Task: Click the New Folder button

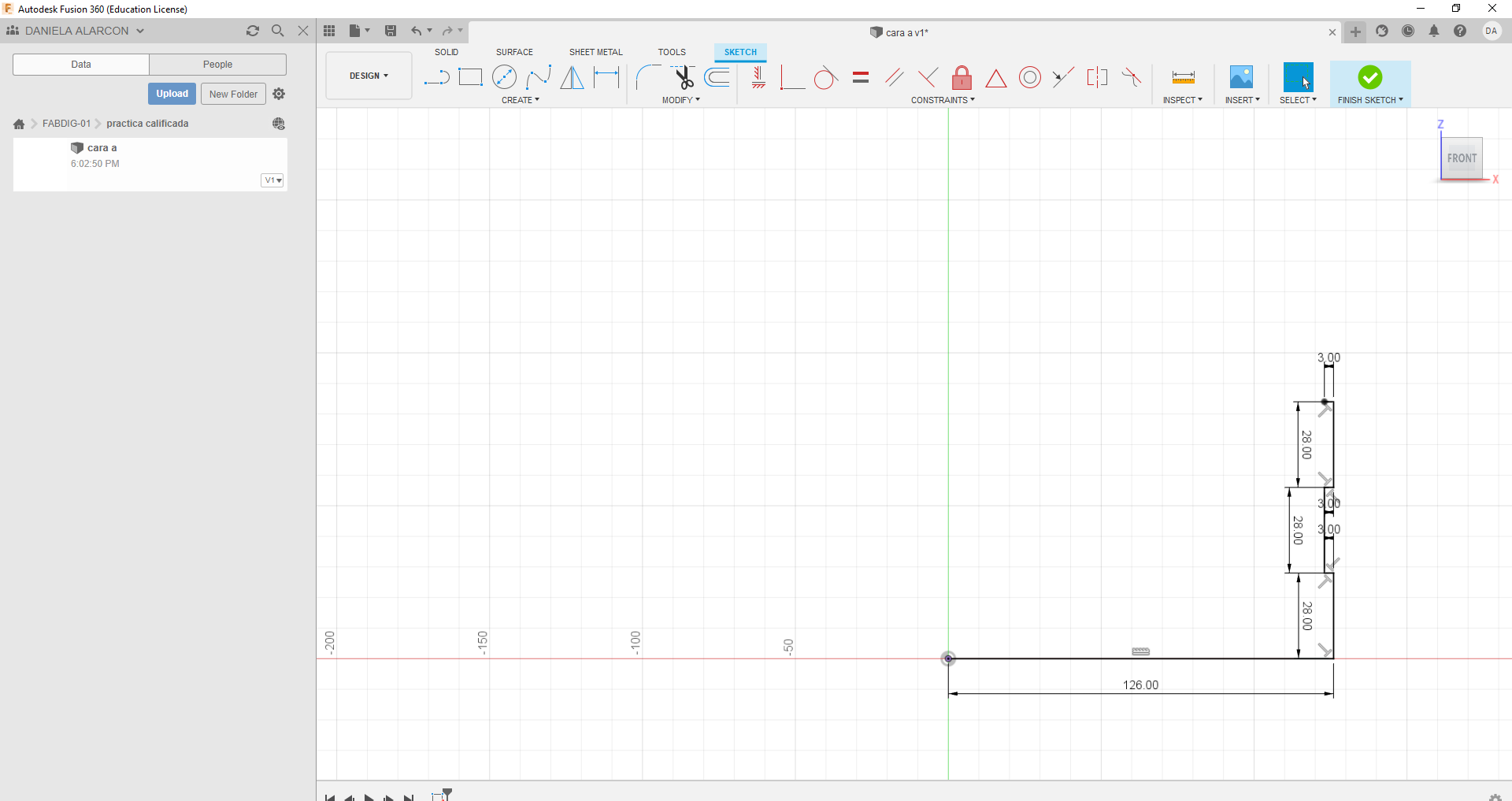Action: (233, 94)
